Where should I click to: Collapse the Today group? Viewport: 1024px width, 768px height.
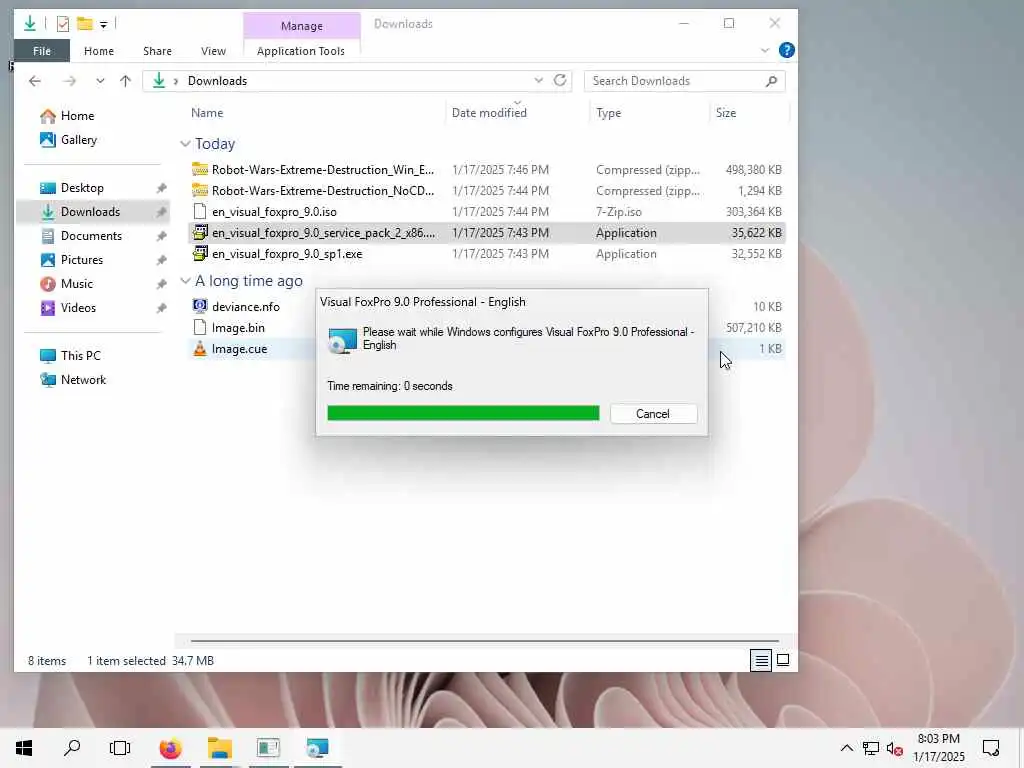tap(185, 144)
